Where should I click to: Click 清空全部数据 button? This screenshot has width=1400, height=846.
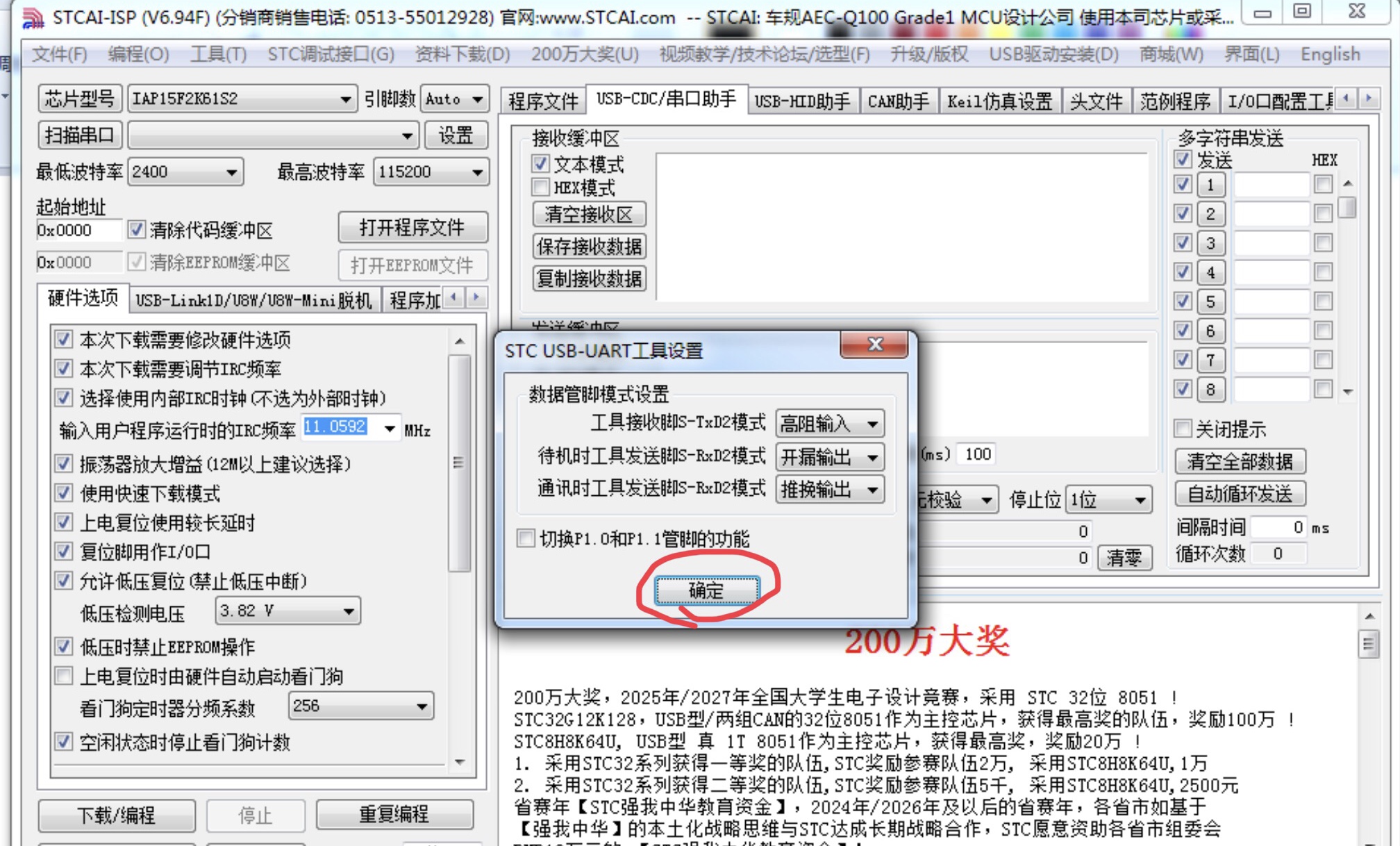pyautogui.click(x=1240, y=461)
